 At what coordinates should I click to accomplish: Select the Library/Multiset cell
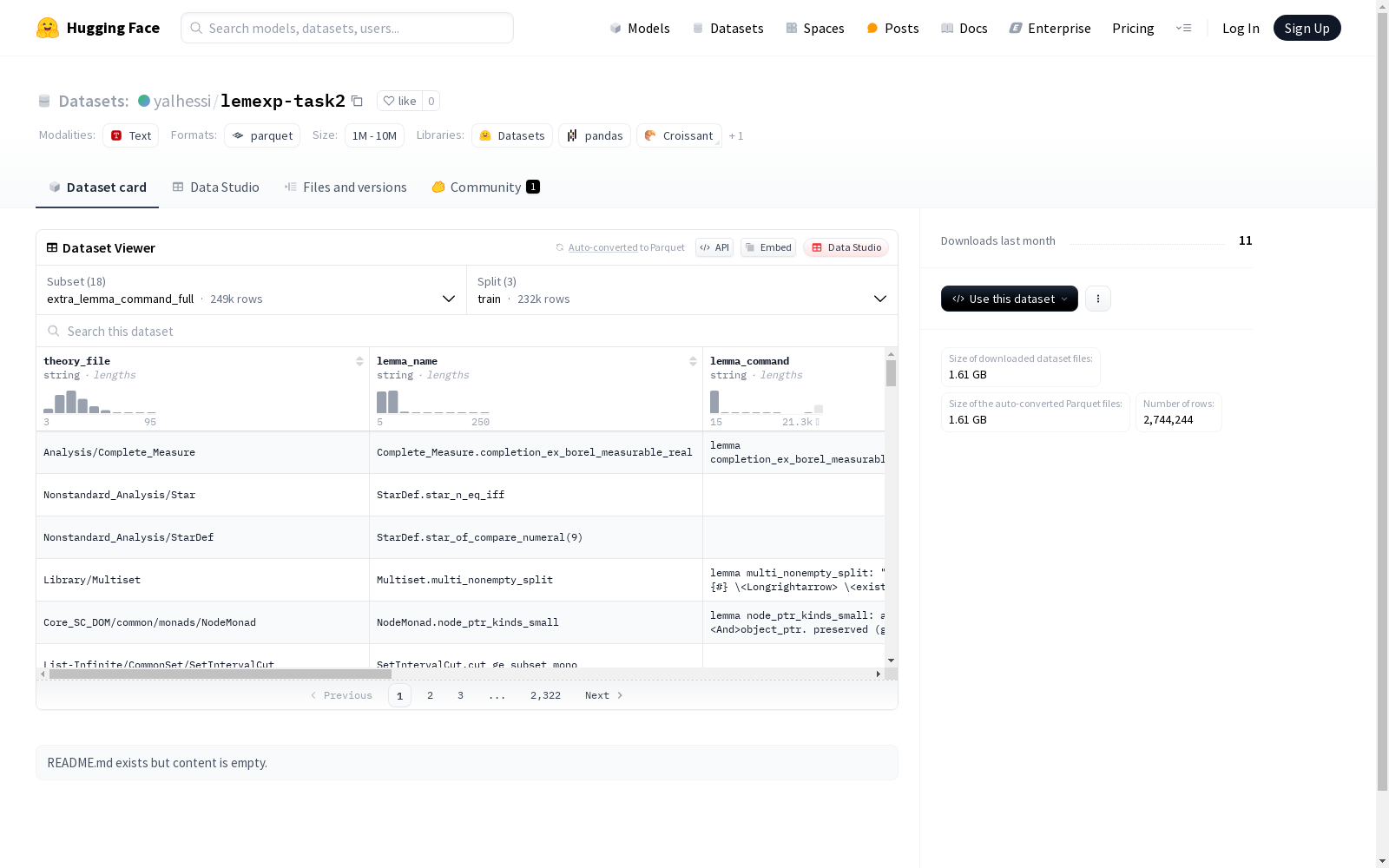click(203, 580)
